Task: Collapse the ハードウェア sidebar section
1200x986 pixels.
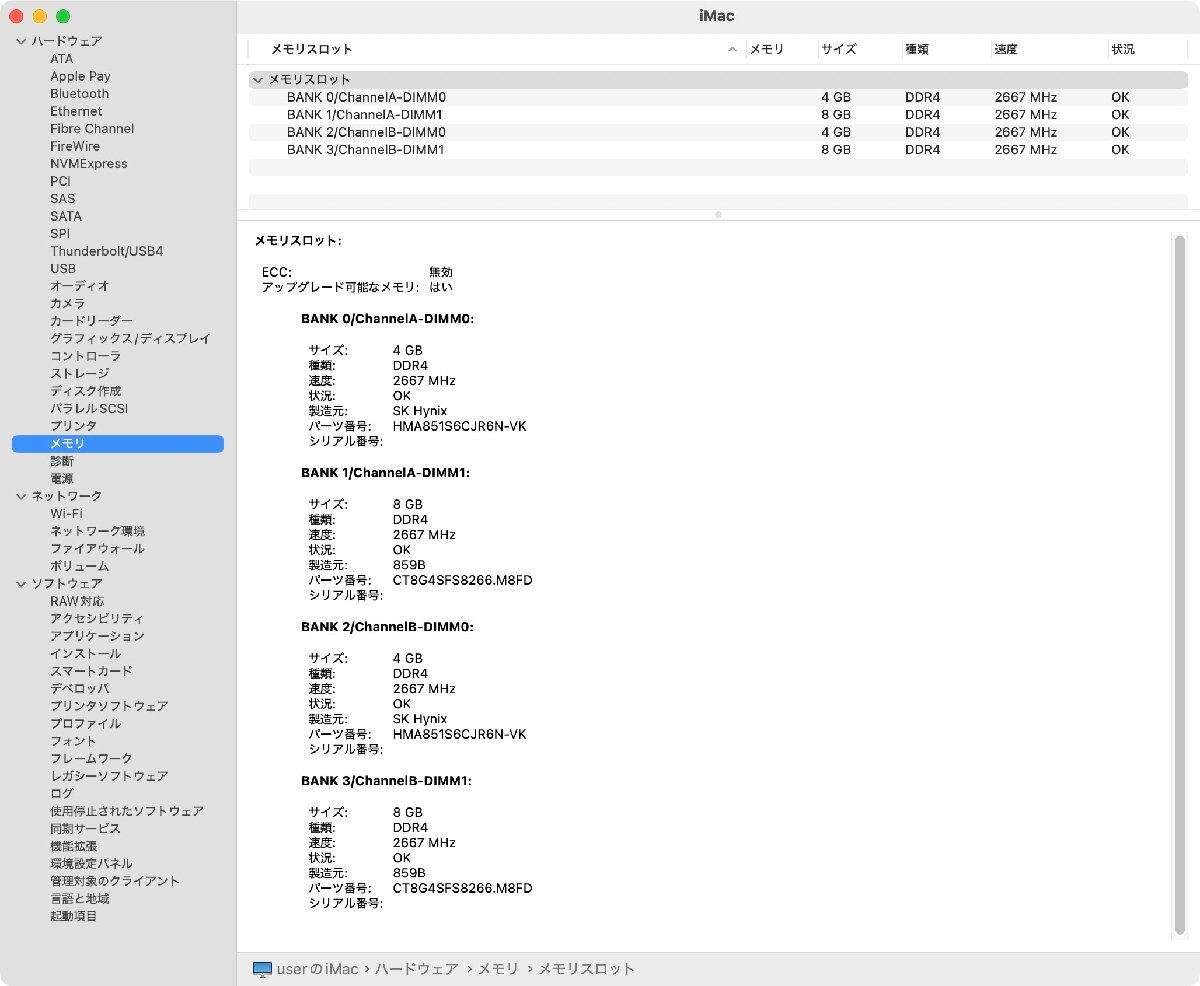Action: tap(21, 41)
